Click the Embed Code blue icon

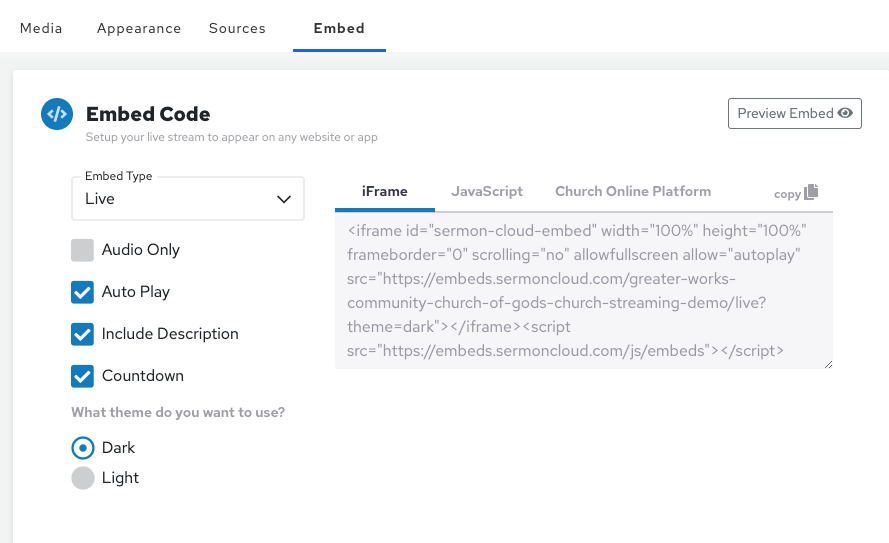56,114
